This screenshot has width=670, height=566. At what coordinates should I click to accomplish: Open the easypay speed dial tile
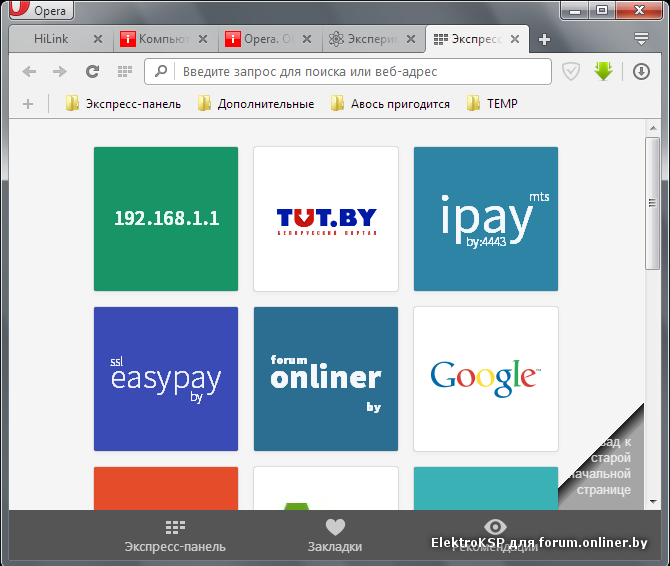166,379
